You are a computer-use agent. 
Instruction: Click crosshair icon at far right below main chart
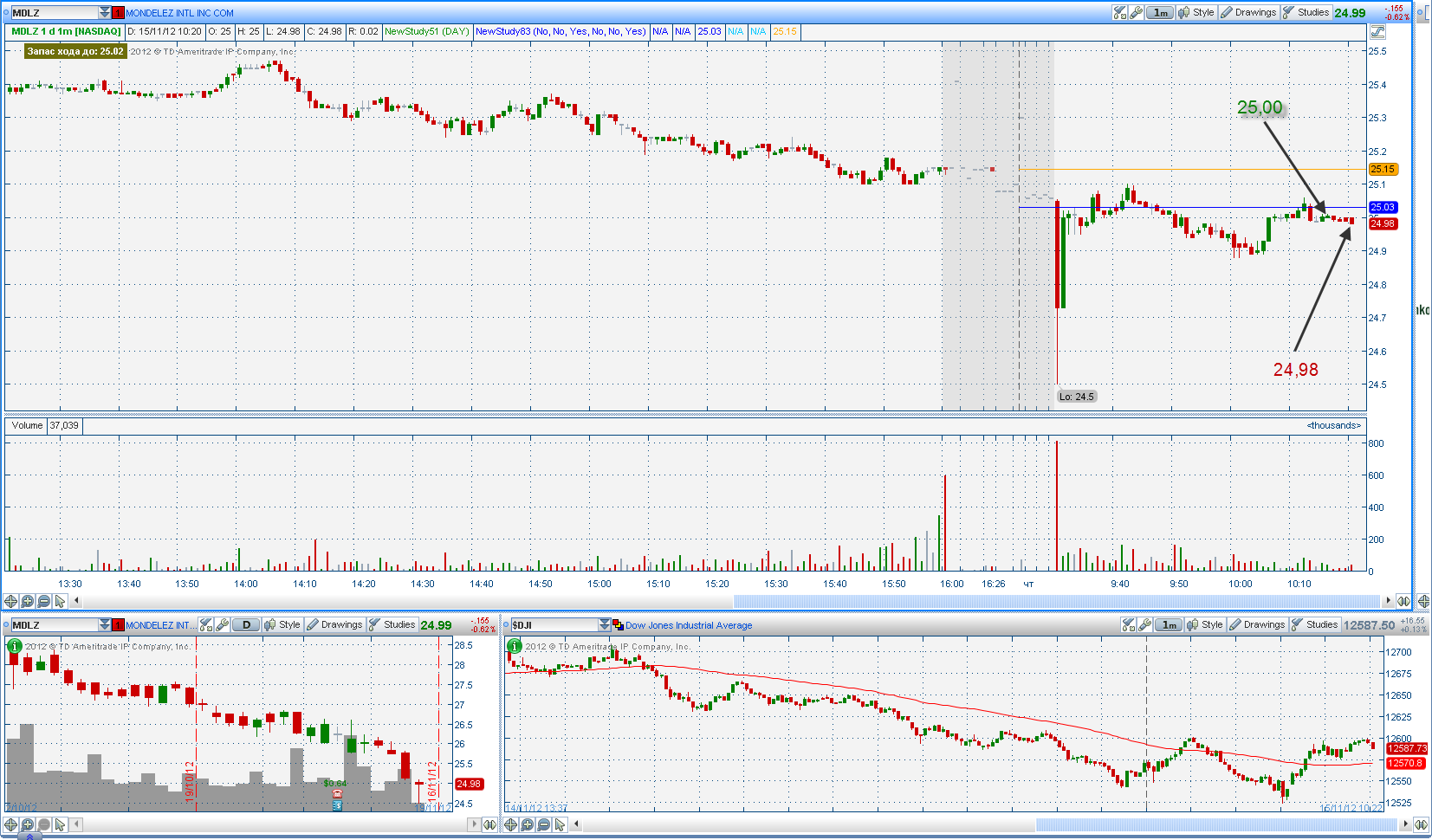click(1424, 601)
